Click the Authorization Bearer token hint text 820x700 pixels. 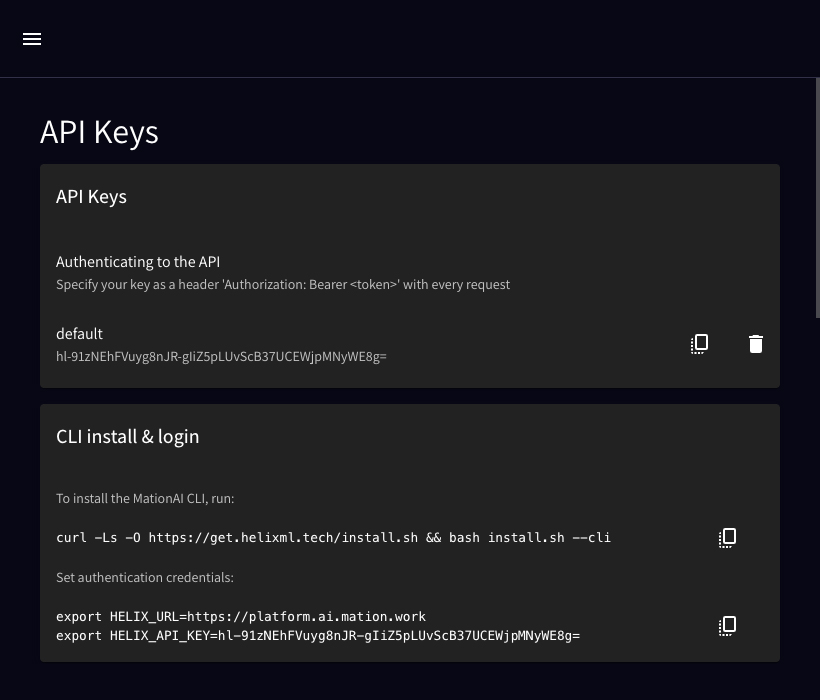(x=283, y=284)
